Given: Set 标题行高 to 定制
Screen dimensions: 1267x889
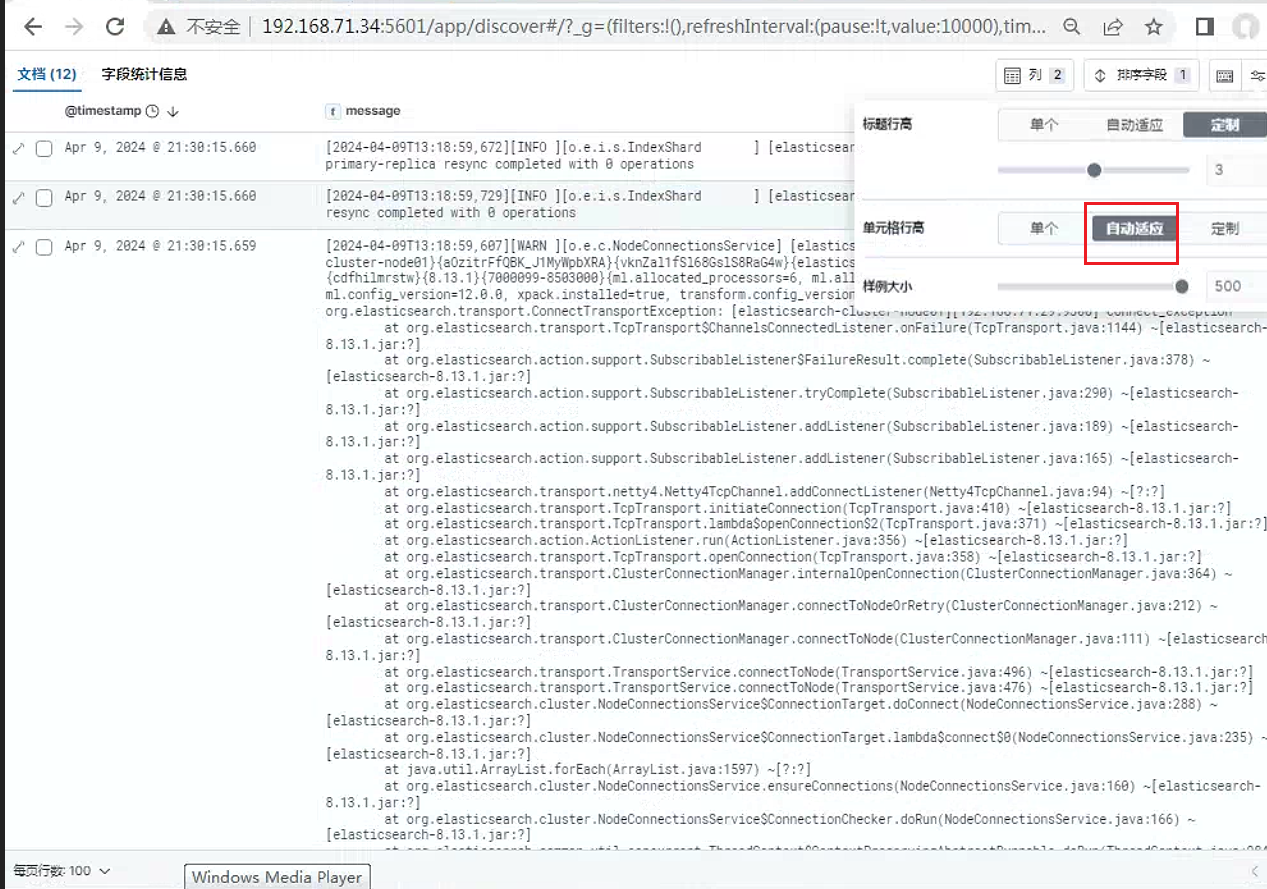Looking at the screenshot, I should (1224, 125).
